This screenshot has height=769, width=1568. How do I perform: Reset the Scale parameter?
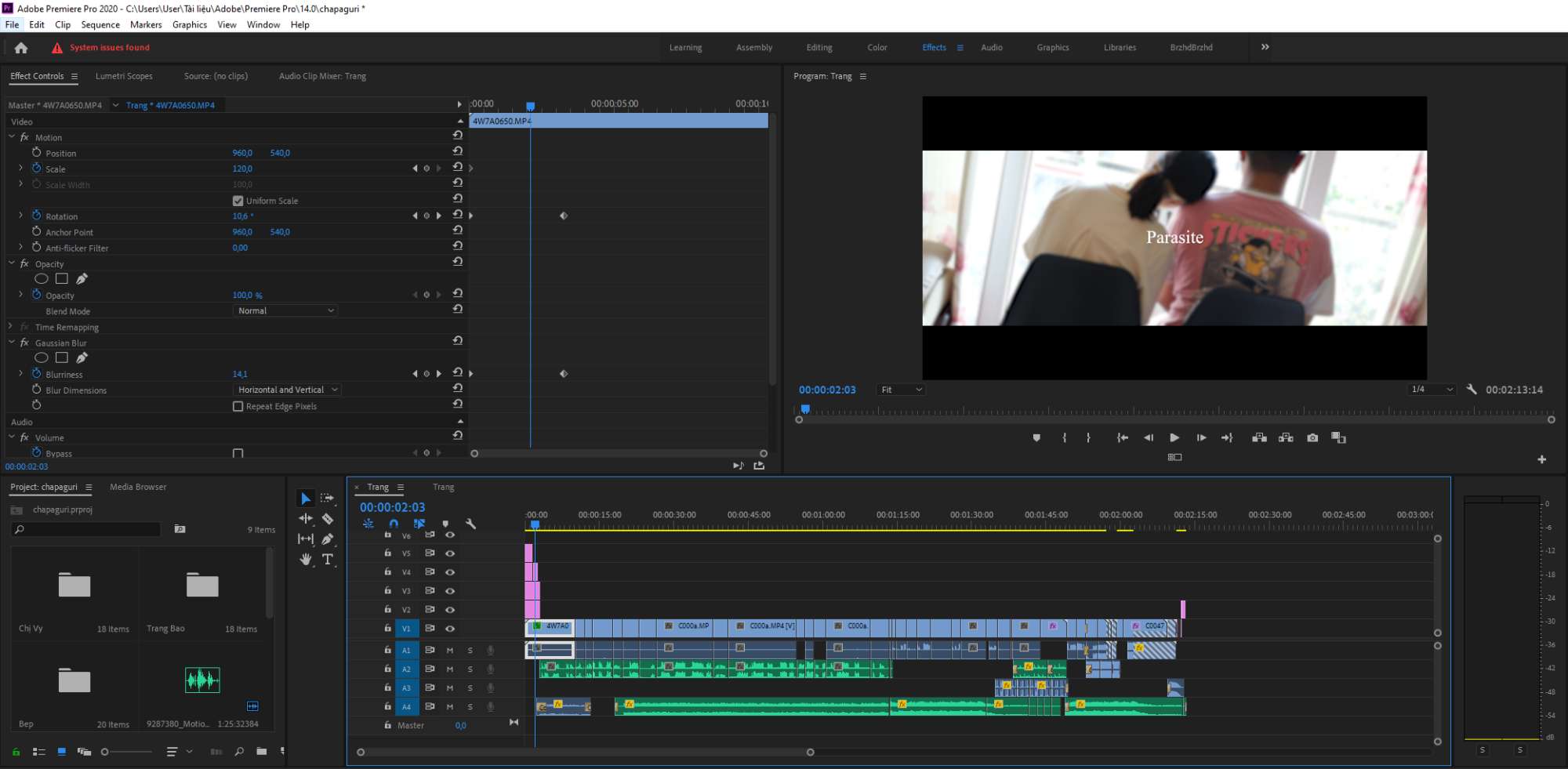458,167
